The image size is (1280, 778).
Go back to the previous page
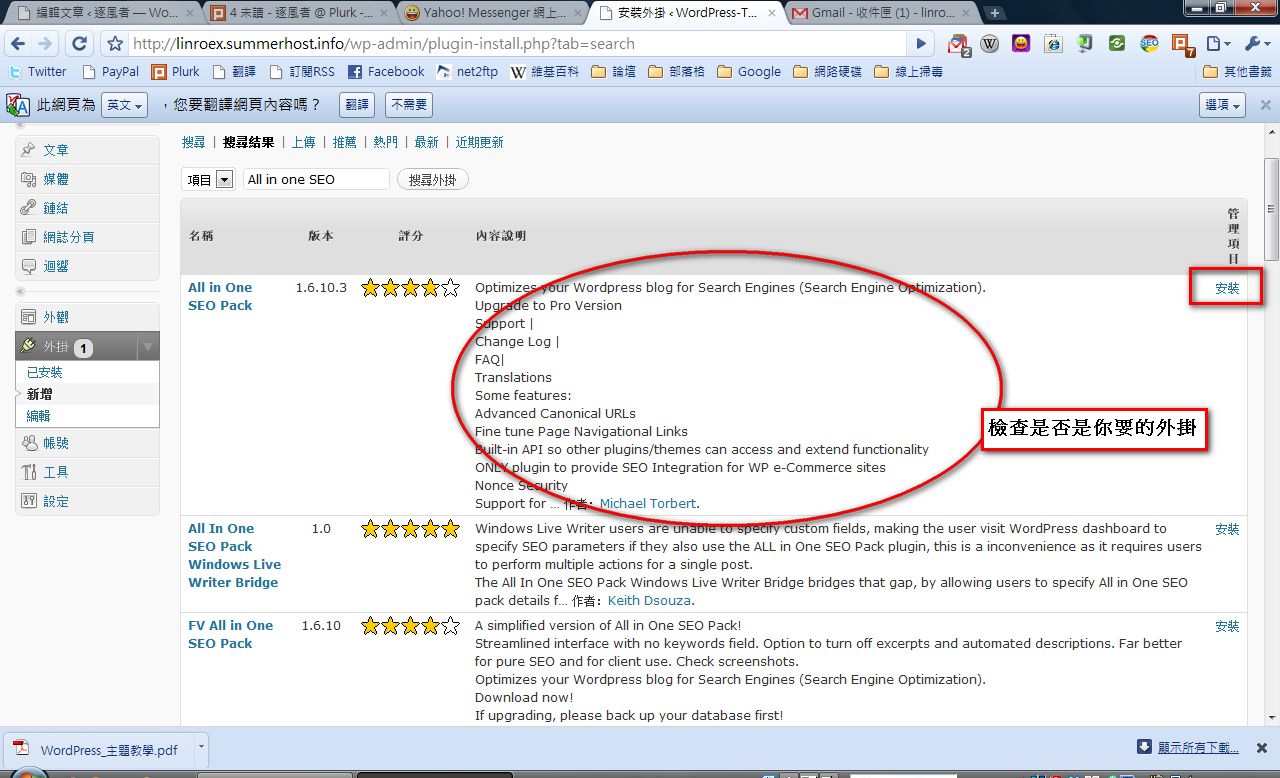[18, 44]
